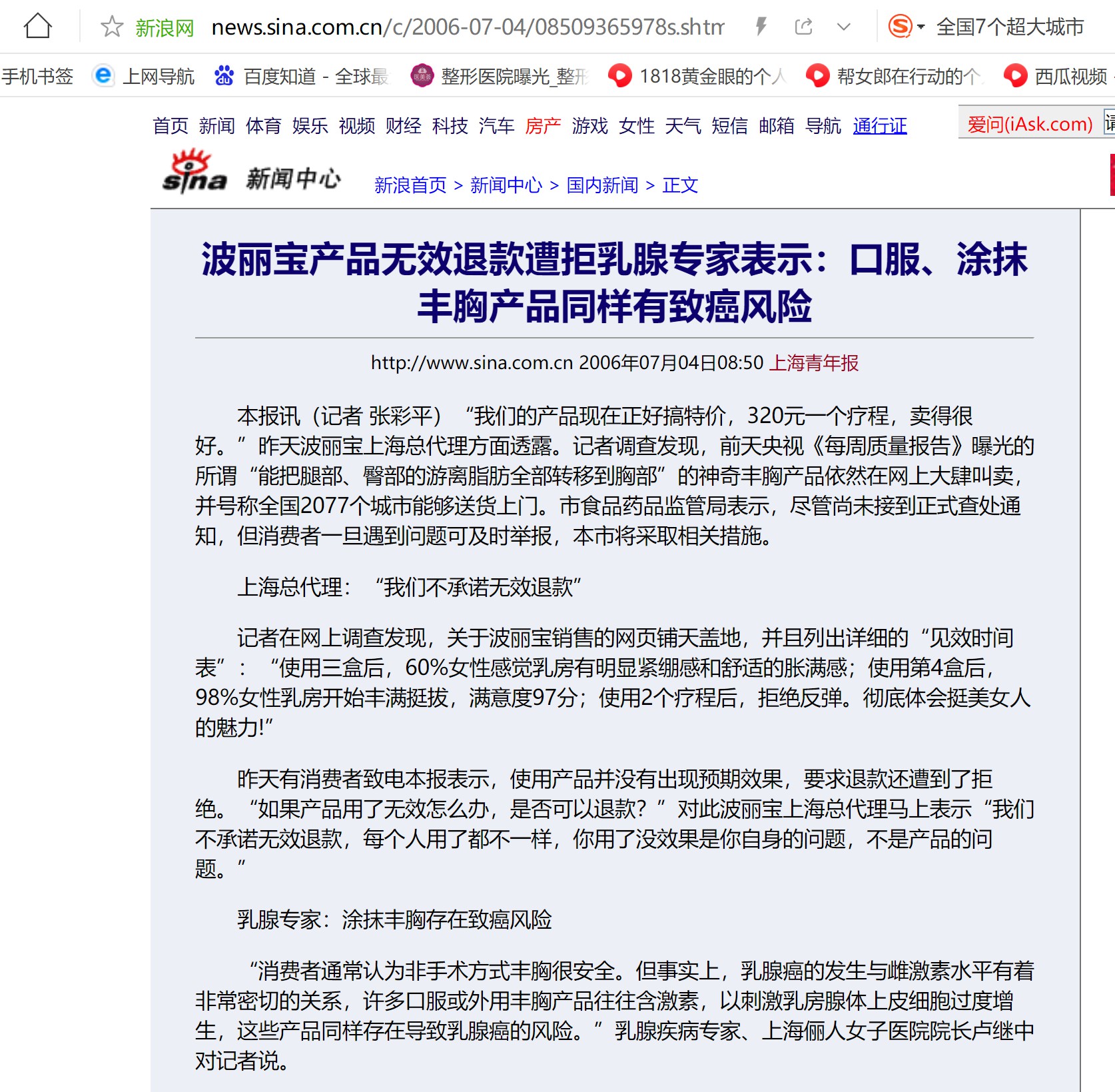The image size is (1115, 1092).
Task: Click 爱问(iAsk.com) search label
Action: [x=1030, y=124]
